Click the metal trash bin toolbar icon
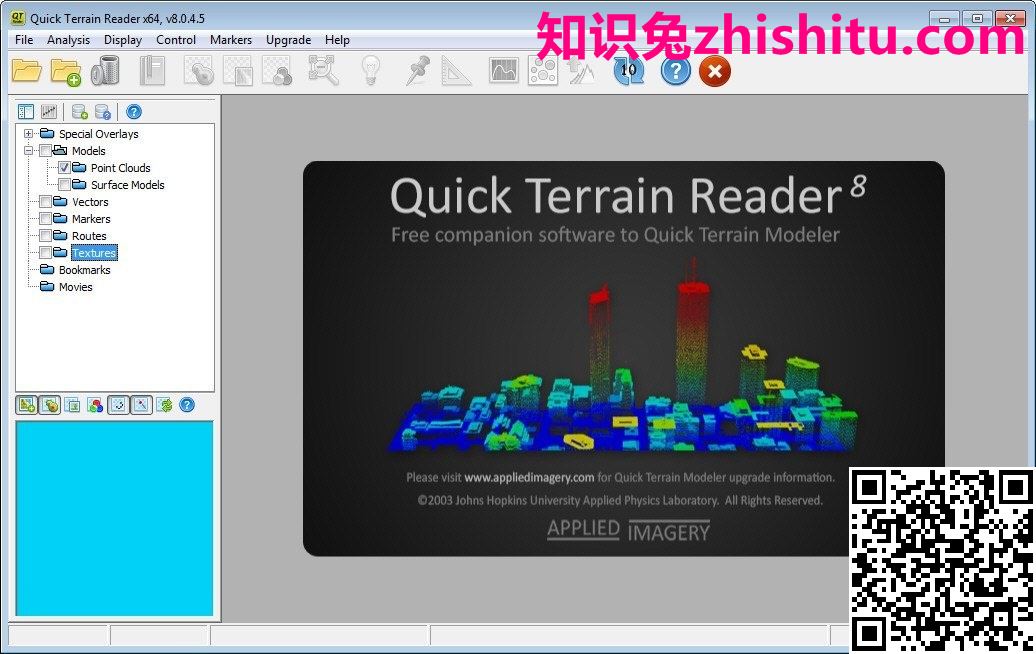This screenshot has height=654, width=1036. click(105, 71)
